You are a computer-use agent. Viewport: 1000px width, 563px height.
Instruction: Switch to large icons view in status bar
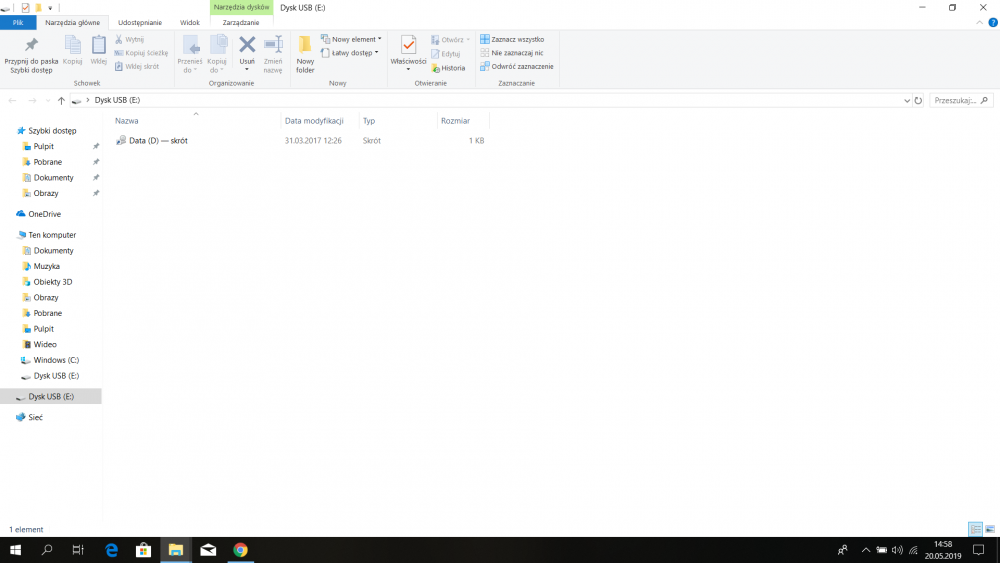pyautogui.click(x=989, y=529)
